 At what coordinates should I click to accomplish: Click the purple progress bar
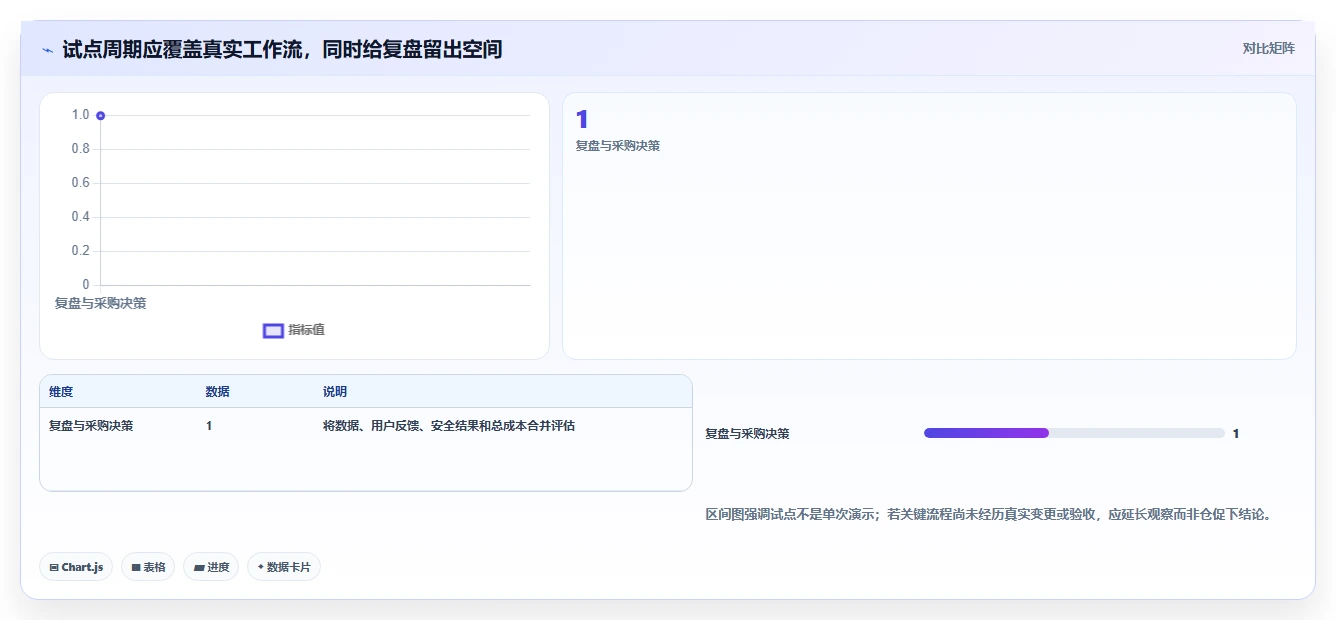click(x=986, y=433)
